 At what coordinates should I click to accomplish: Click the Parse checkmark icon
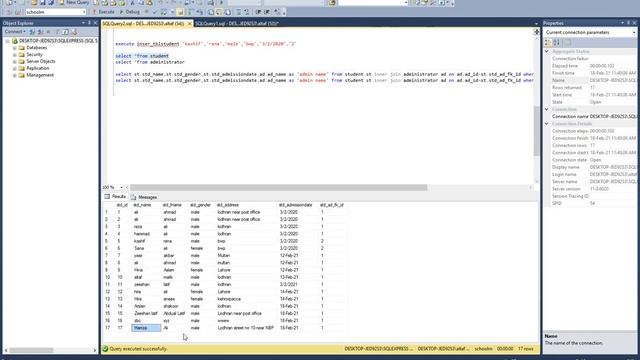[x=155, y=12]
